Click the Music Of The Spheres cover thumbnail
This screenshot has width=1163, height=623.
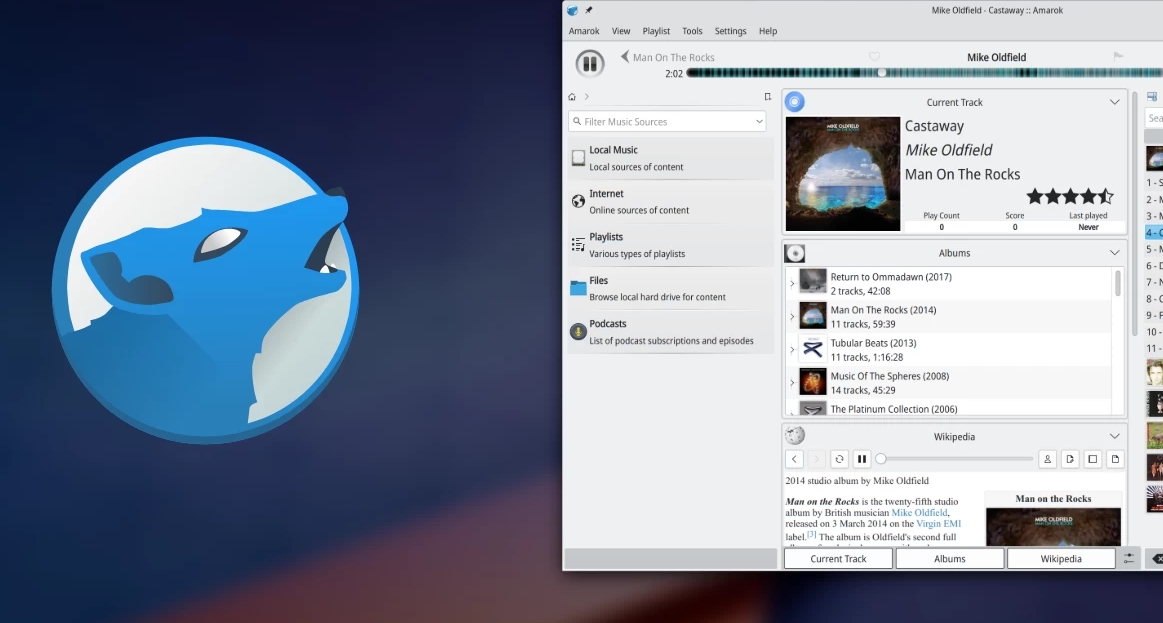813,382
